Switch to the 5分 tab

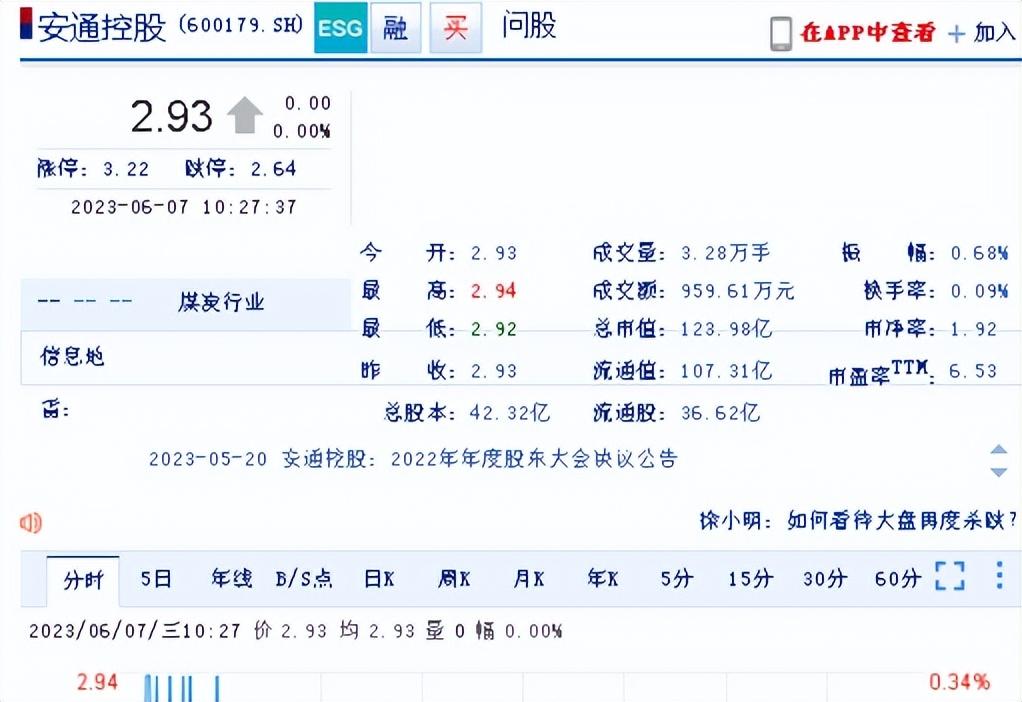pos(677,578)
